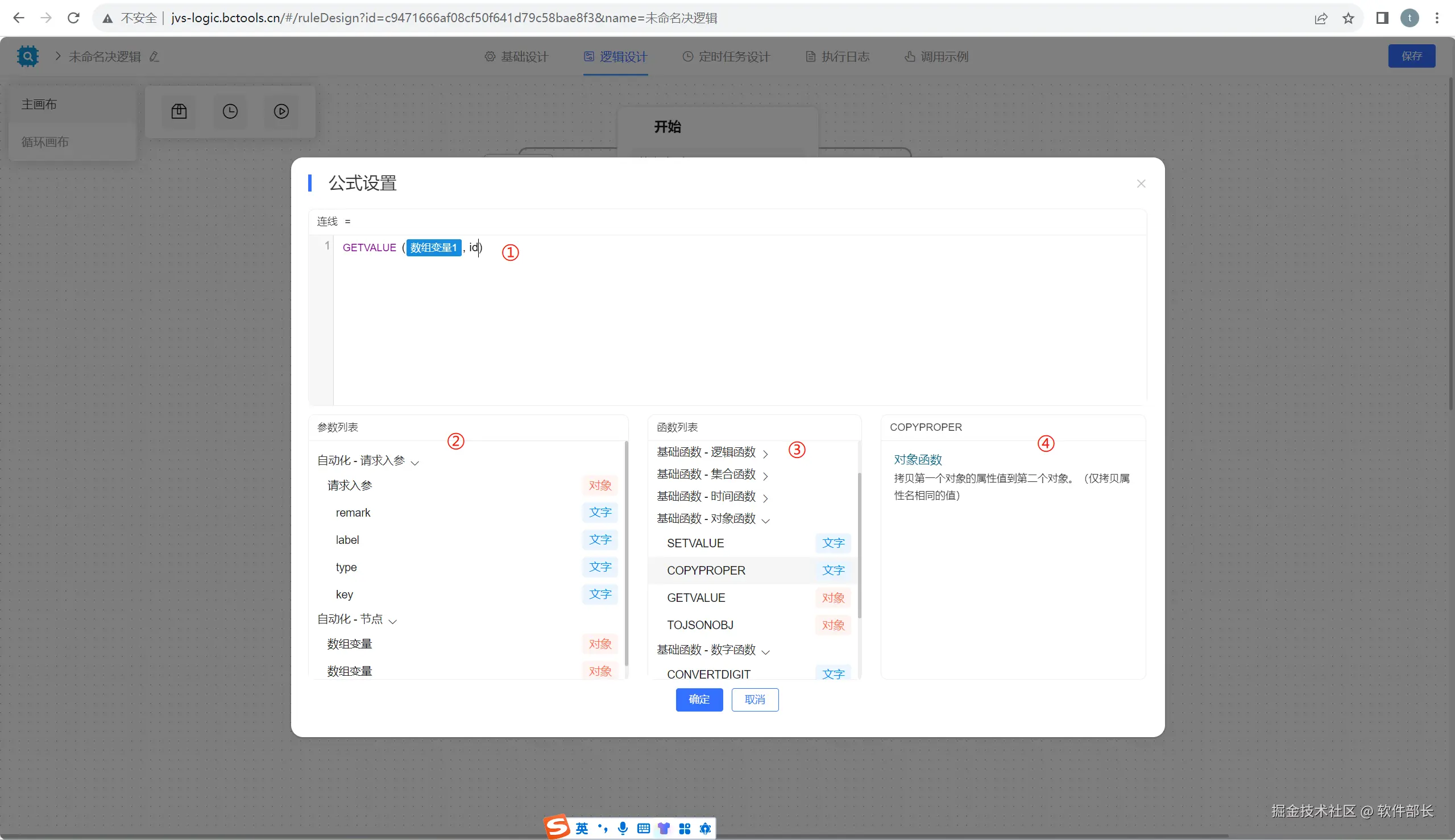1455x840 pixels.
Task: Bookmark page with star icon
Action: tap(1348, 18)
